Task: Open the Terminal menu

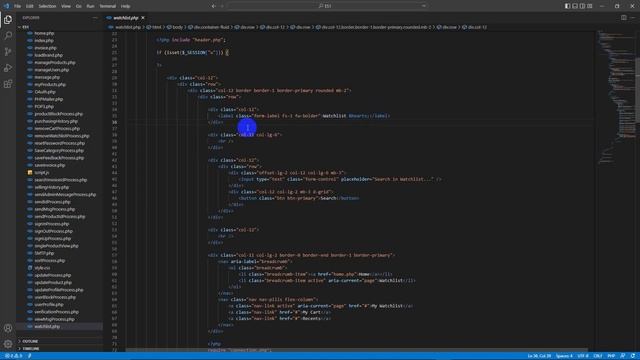Action: coord(108,6)
